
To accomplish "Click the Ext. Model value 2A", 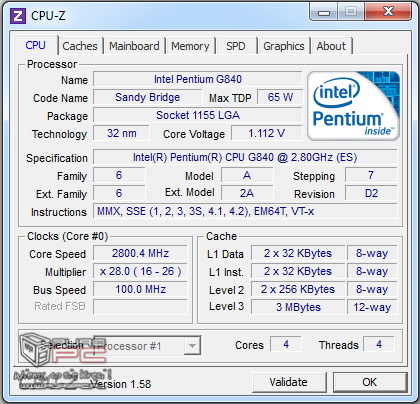I will coord(247,193).
